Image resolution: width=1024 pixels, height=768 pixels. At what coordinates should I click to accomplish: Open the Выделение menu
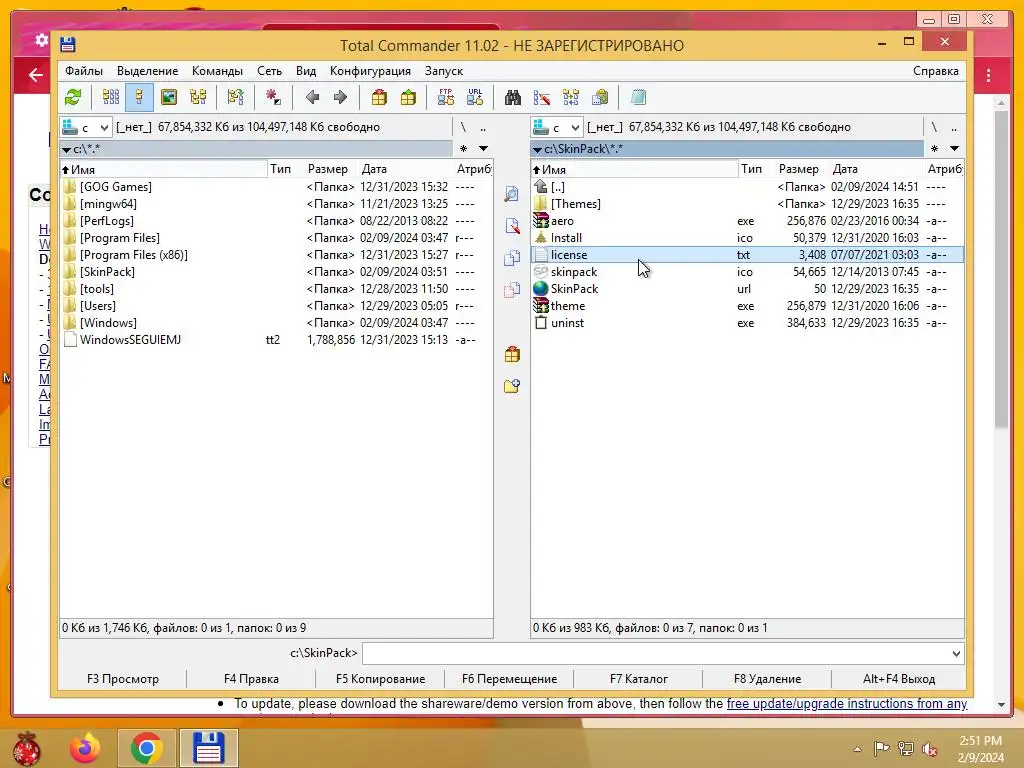click(148, 71)
